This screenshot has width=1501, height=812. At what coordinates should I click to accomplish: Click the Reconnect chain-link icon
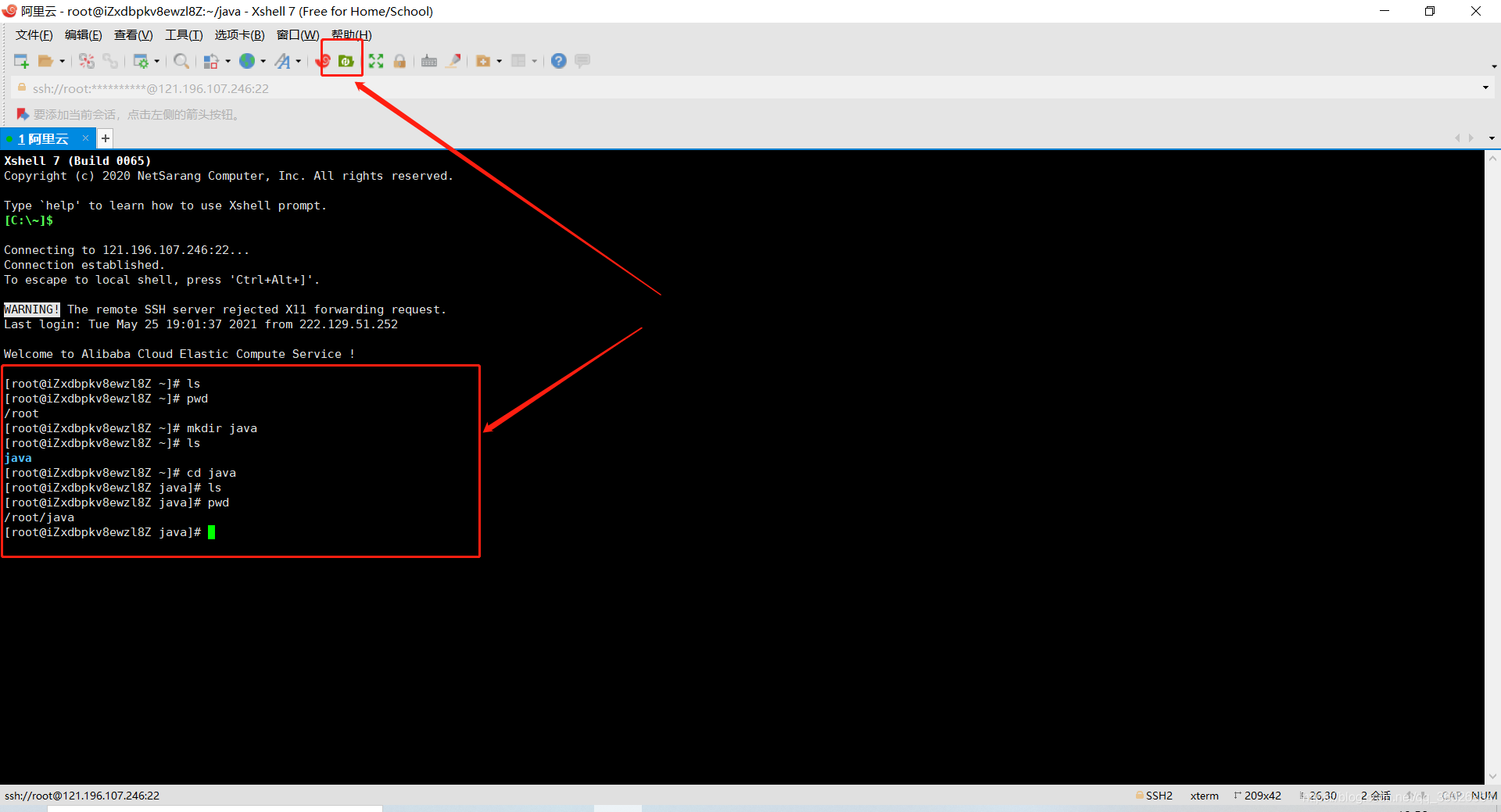(110, 61)
